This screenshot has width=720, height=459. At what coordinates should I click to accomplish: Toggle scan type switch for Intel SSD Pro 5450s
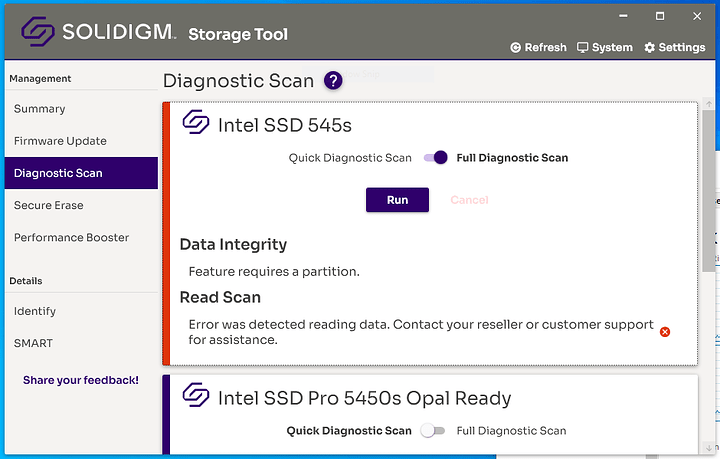tap(433, 431)
